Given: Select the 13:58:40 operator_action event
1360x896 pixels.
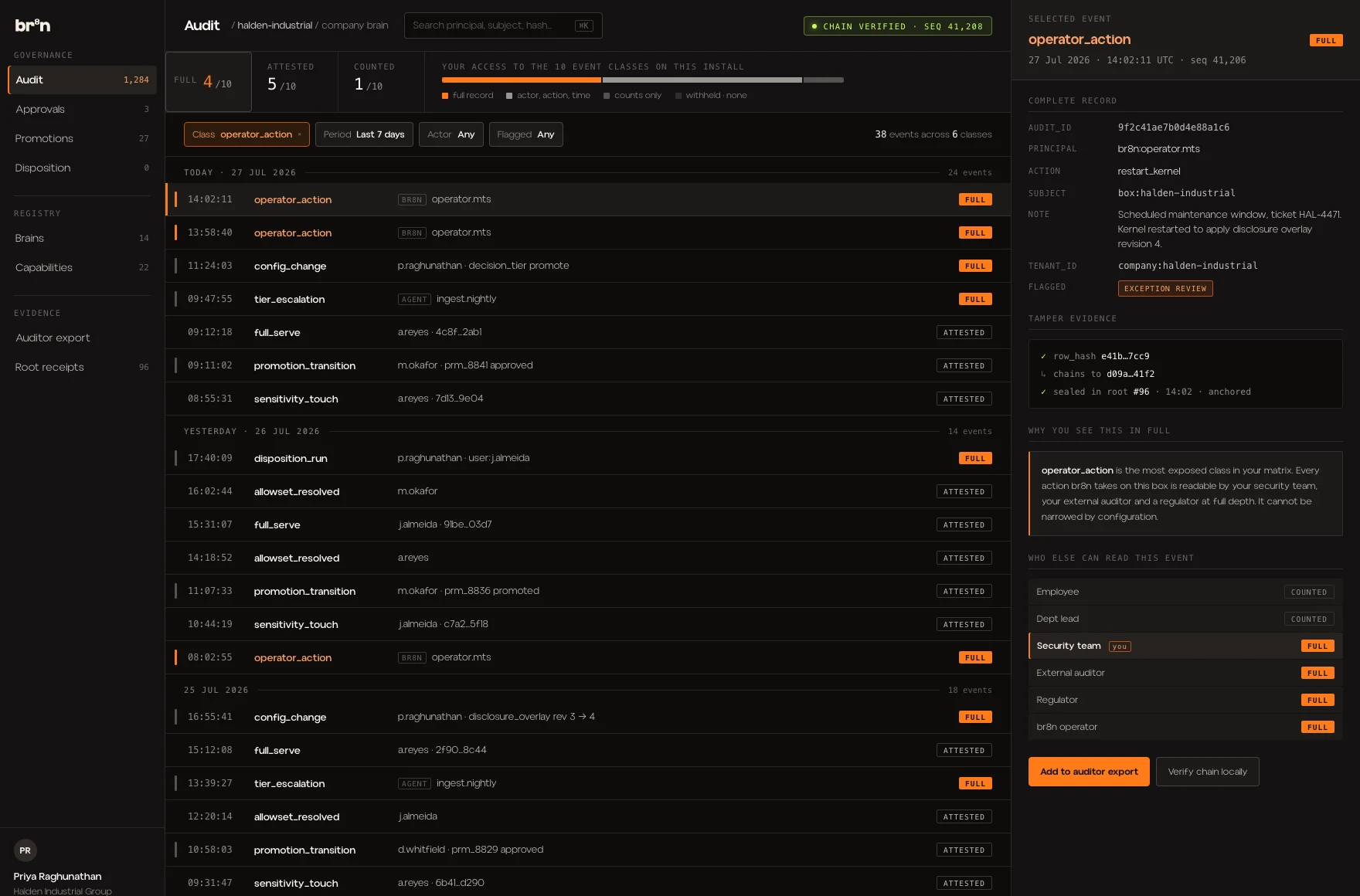Looking at the screenshot, I should click(588, 232).
